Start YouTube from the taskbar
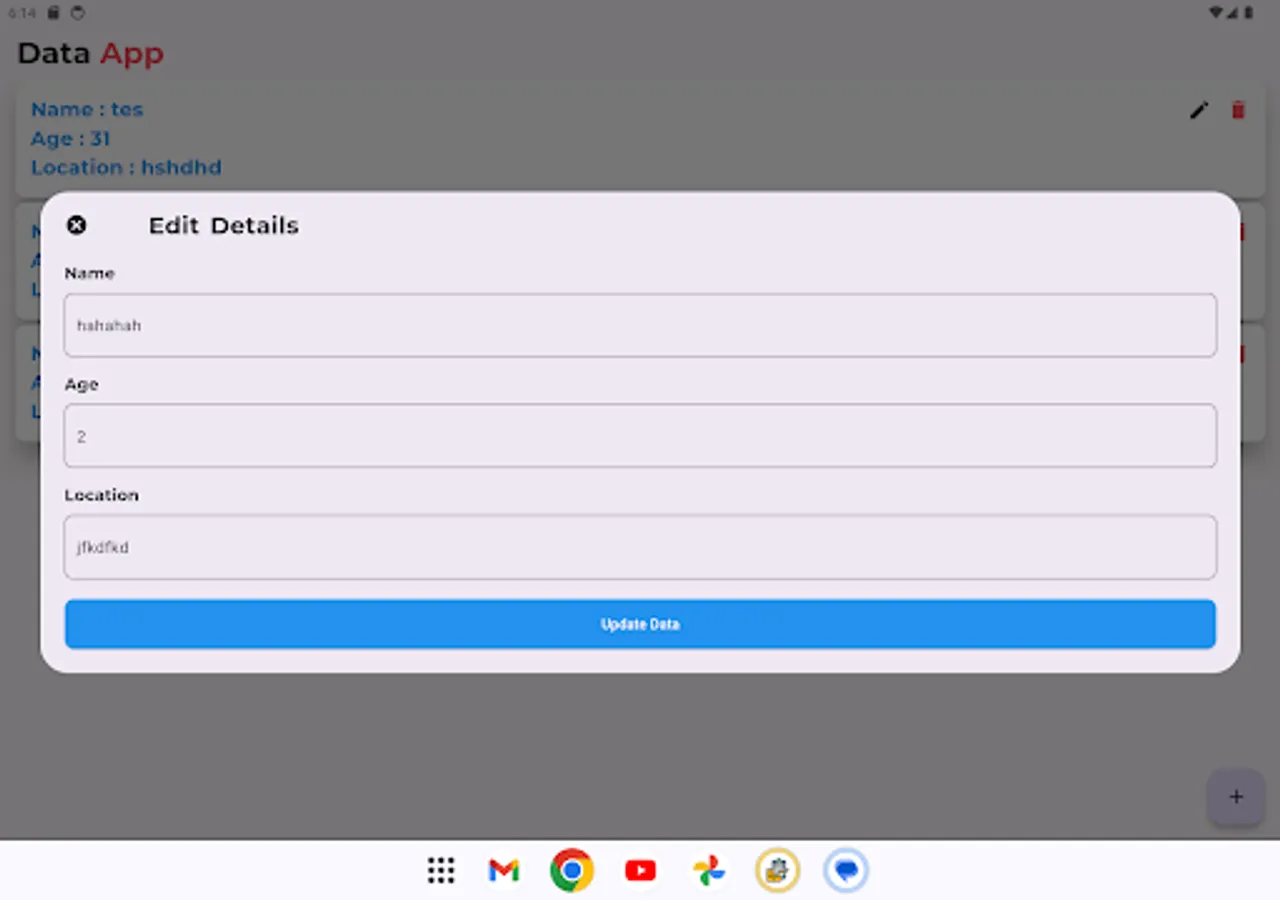Viewport: 1280px width, 900px height. coord(640,870)
